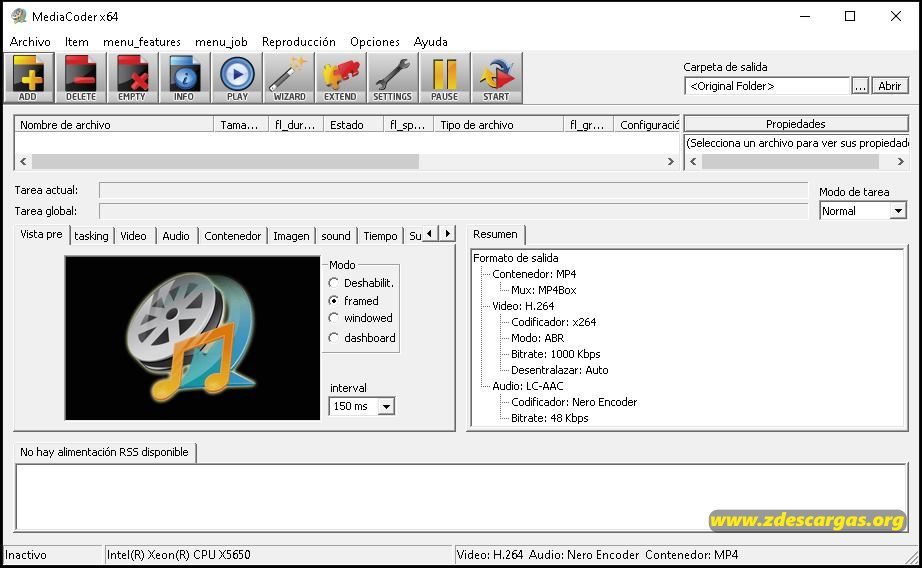The image size is (922, 568).
Task: Select the Codificador: x264 tree item
Action: click(553, 322)
